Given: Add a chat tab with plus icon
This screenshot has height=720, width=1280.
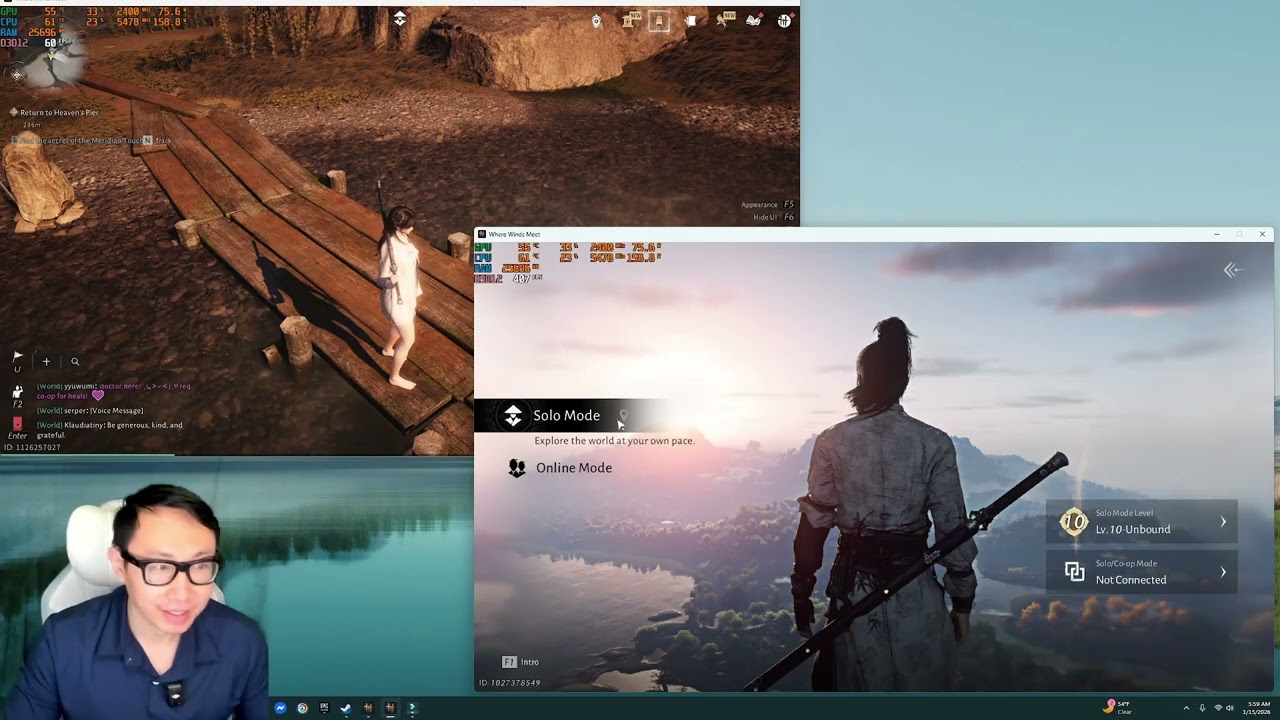Looking at the screenshot, I should pyautogui.click(x=46, y=362).
